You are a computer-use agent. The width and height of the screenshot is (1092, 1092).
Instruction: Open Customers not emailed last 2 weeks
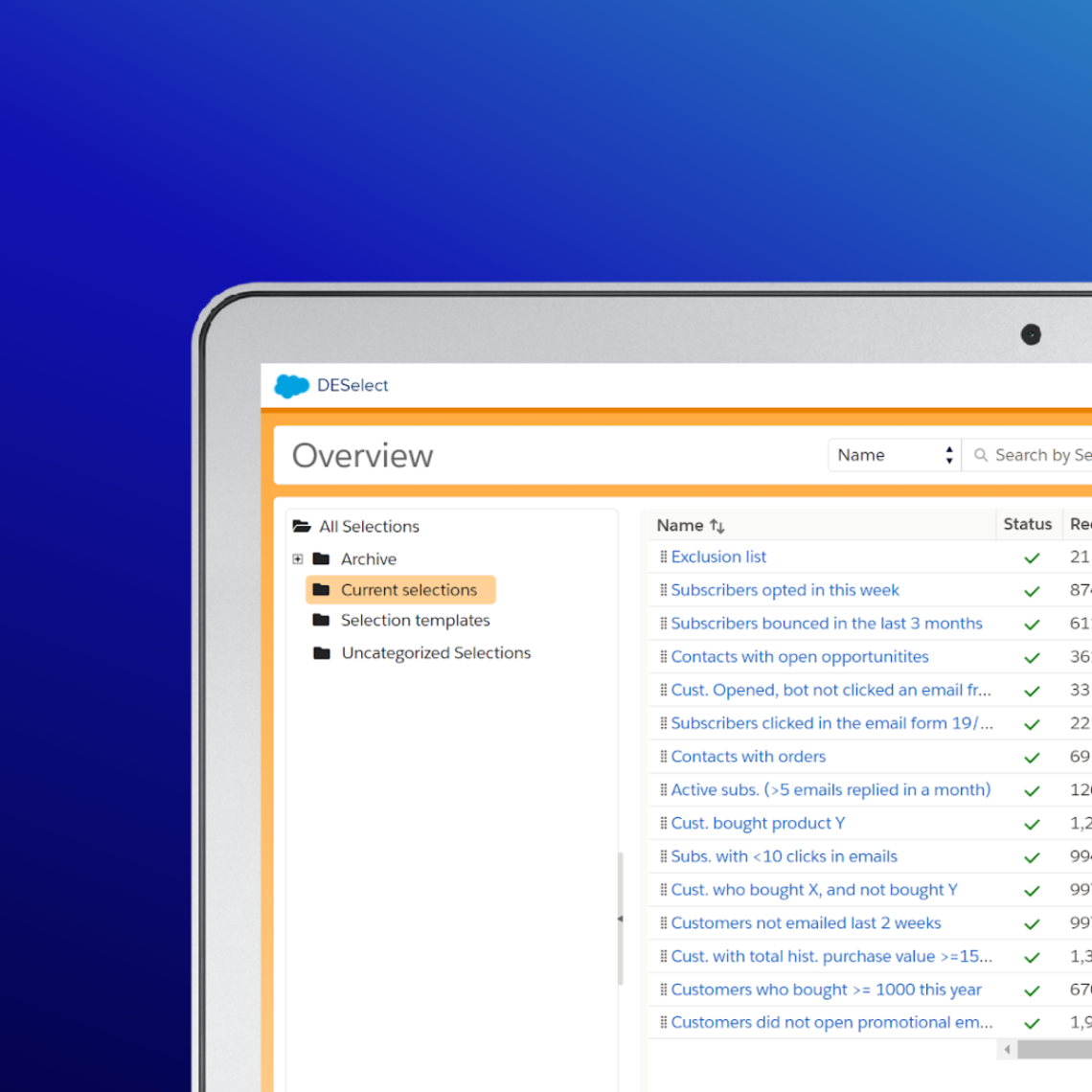pyautogui.click(x=806, y=922)
